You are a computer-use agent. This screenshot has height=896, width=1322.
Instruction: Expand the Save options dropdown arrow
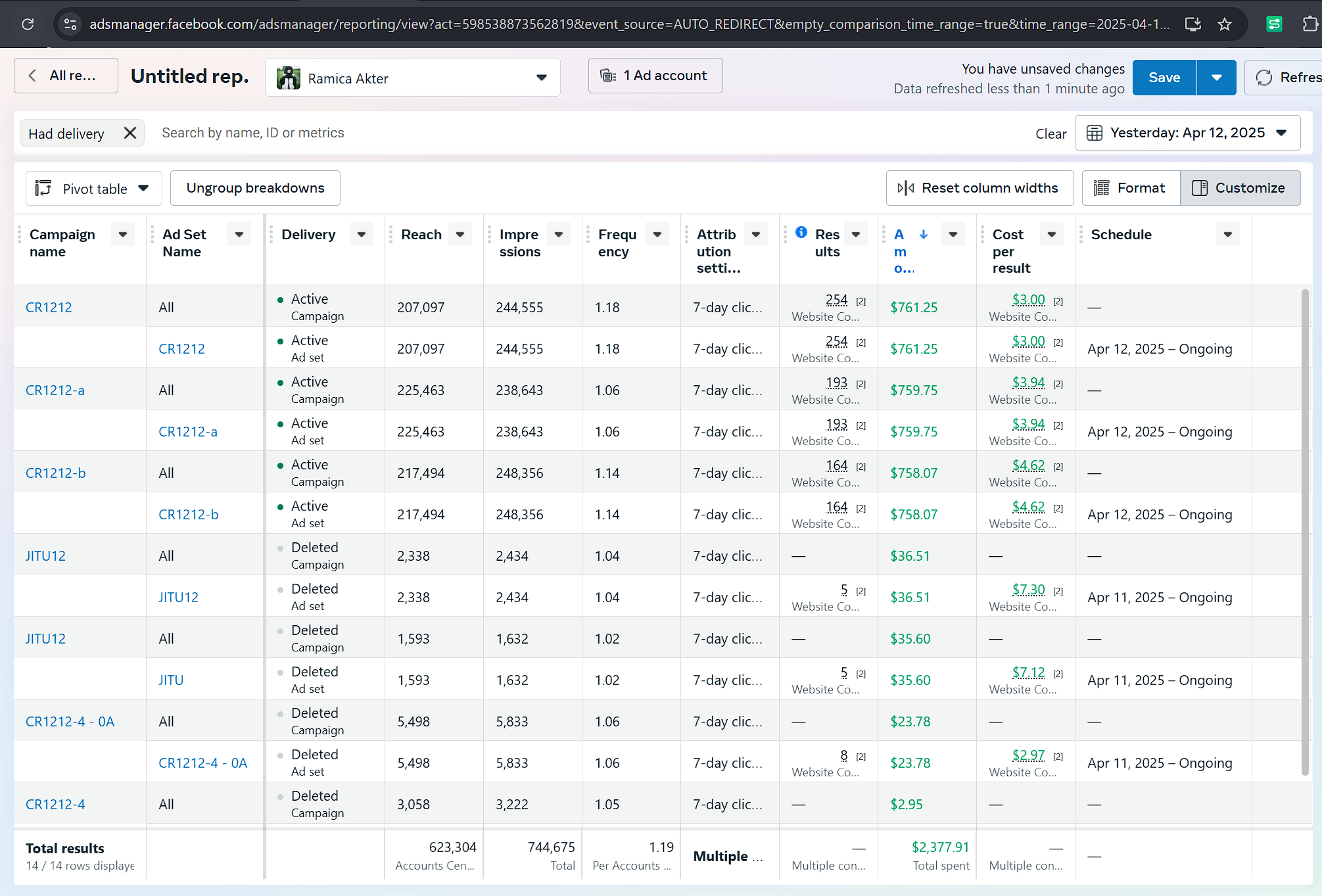pyautogui.click(x=1216, y=78)
